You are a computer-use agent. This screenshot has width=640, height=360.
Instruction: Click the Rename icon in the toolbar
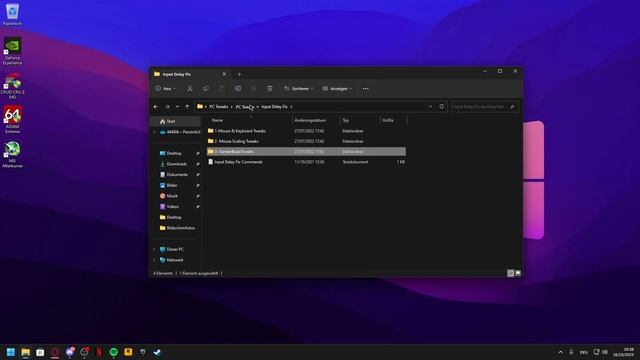point(238,89)
